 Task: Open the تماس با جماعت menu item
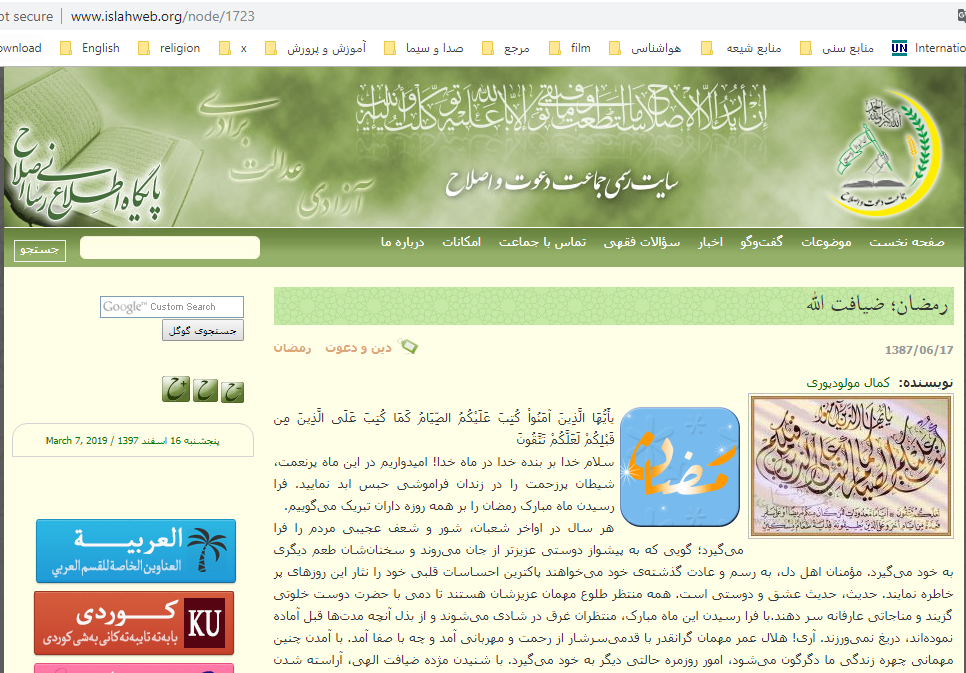tap(542, 242)
